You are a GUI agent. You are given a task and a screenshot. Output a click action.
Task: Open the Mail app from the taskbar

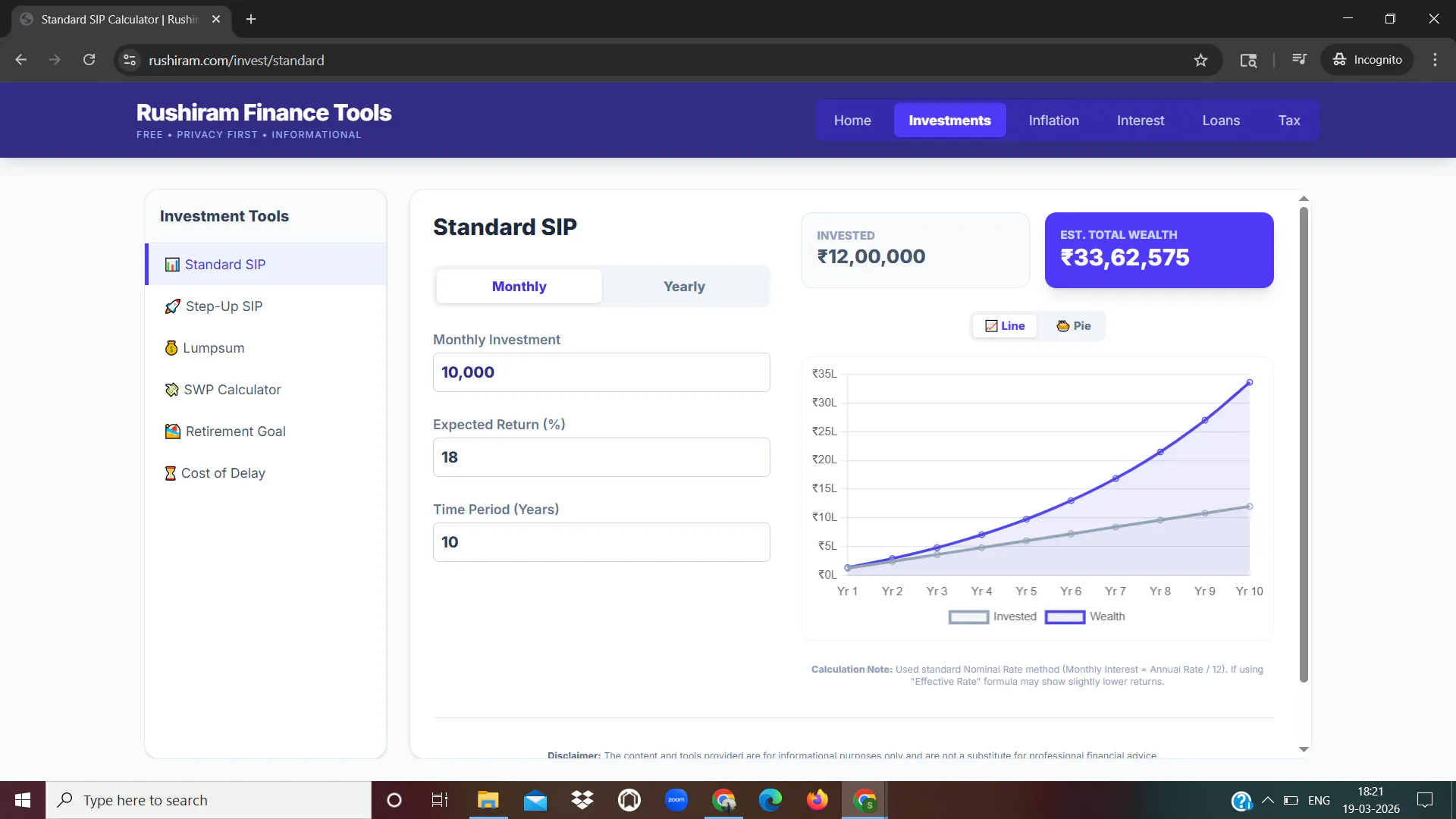pyautogui.click(x=535, y=800)
